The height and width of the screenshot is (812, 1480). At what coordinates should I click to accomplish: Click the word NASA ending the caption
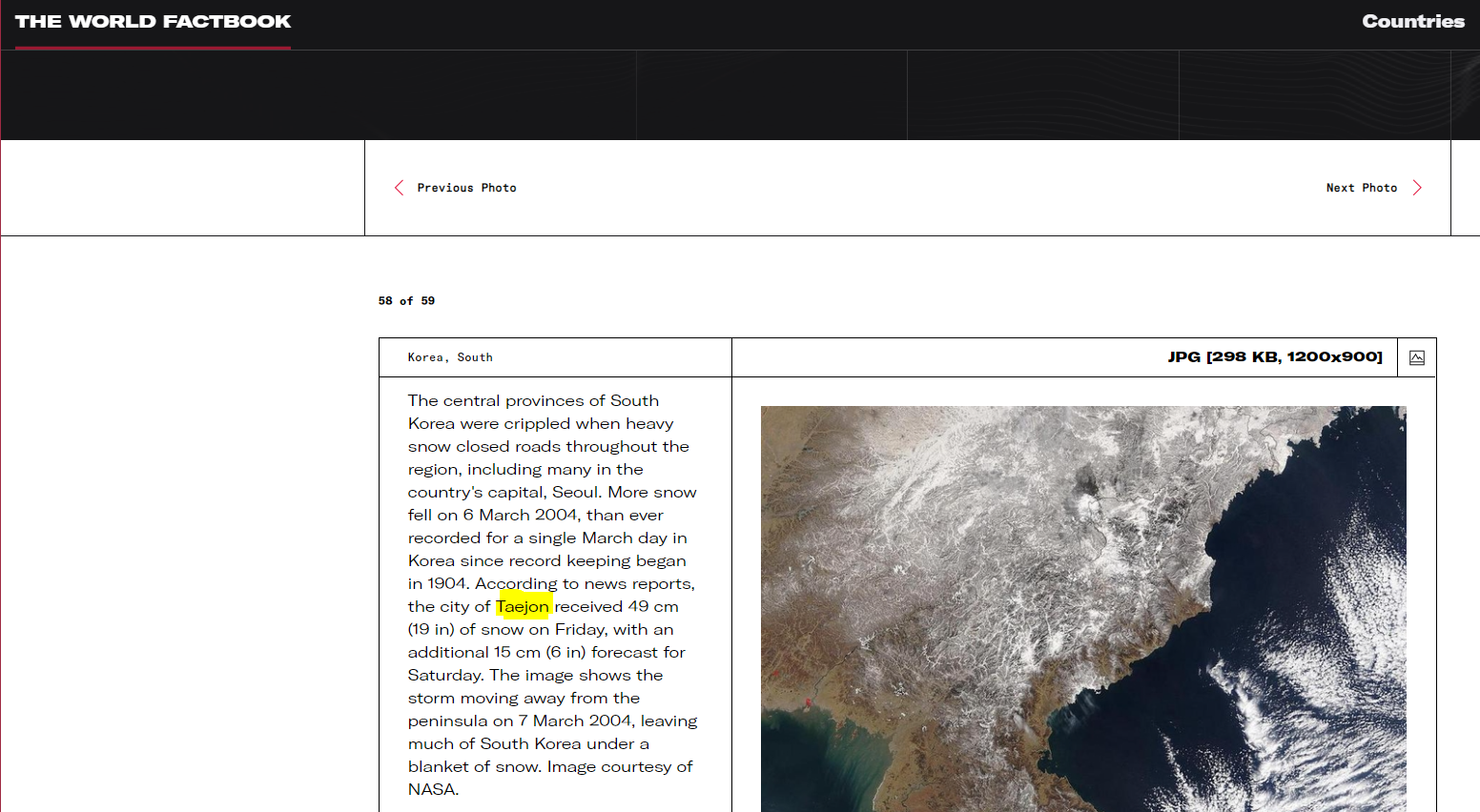click(432, 789)
